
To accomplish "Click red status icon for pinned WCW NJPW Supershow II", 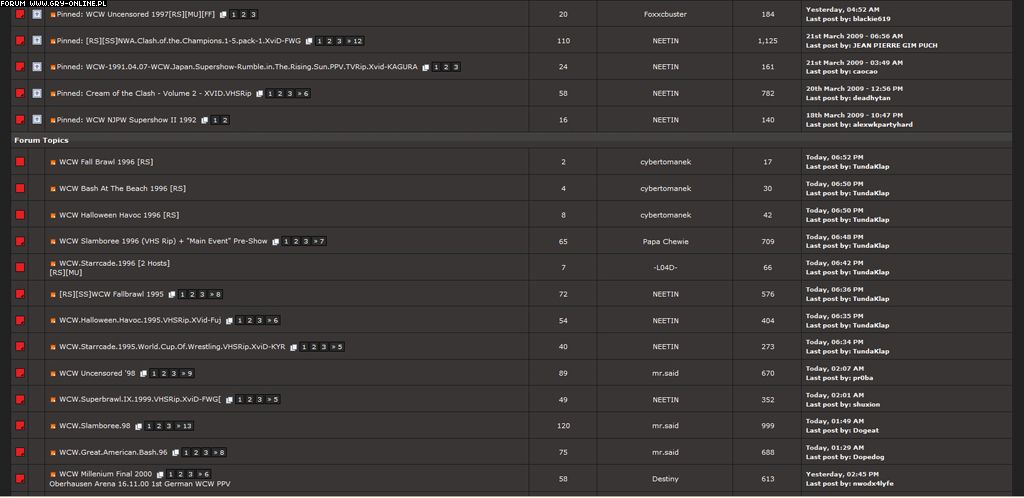I will (x=20, y=120).
